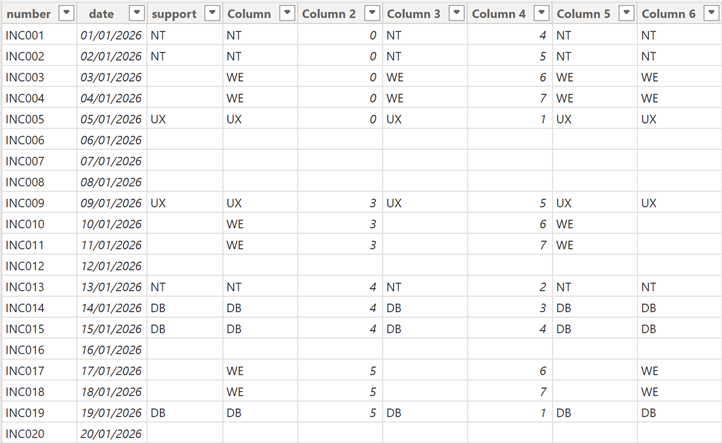The width and height of the screenshot is (722, 443).
Task: Click the INC020 row number cell
Action: click(25, 434)
